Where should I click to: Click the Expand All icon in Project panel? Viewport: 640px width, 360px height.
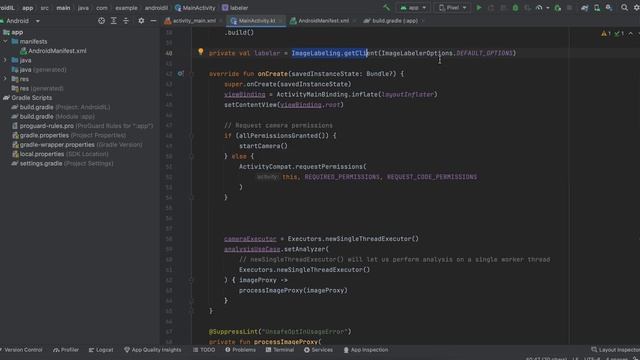pyautogui.click(x=113, y=20)
